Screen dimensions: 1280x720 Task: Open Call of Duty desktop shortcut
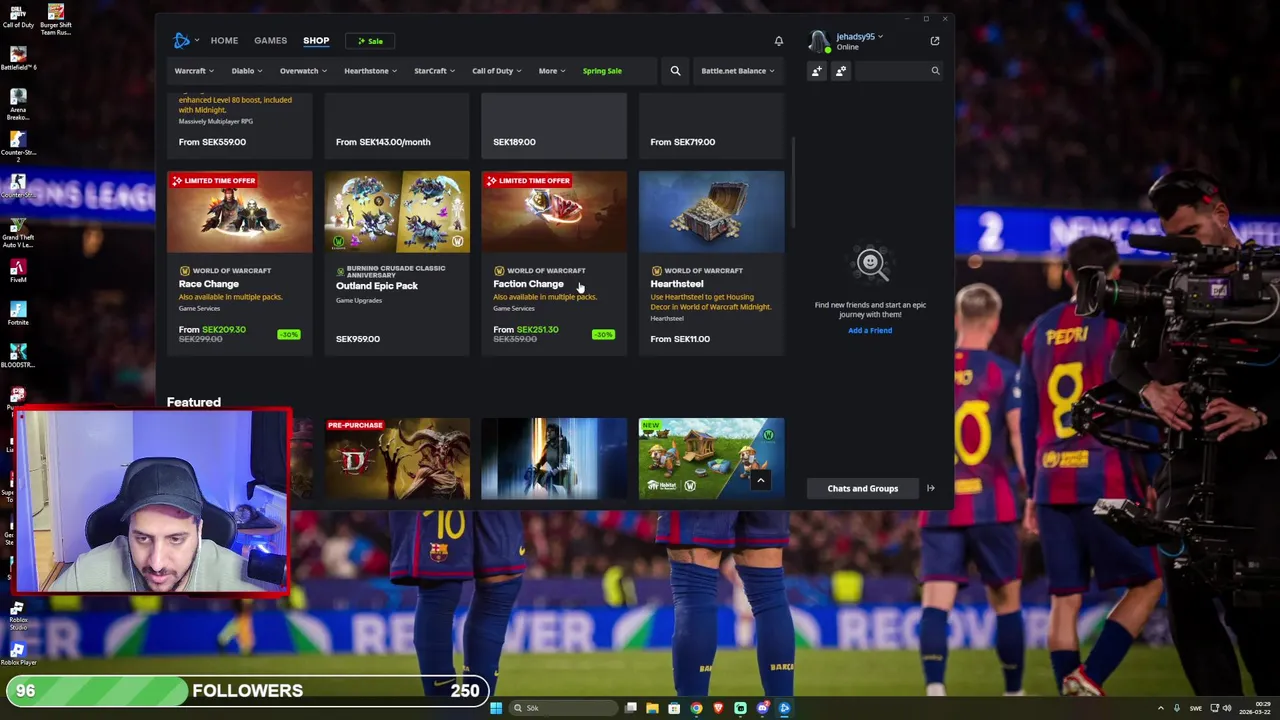(18, 16)
